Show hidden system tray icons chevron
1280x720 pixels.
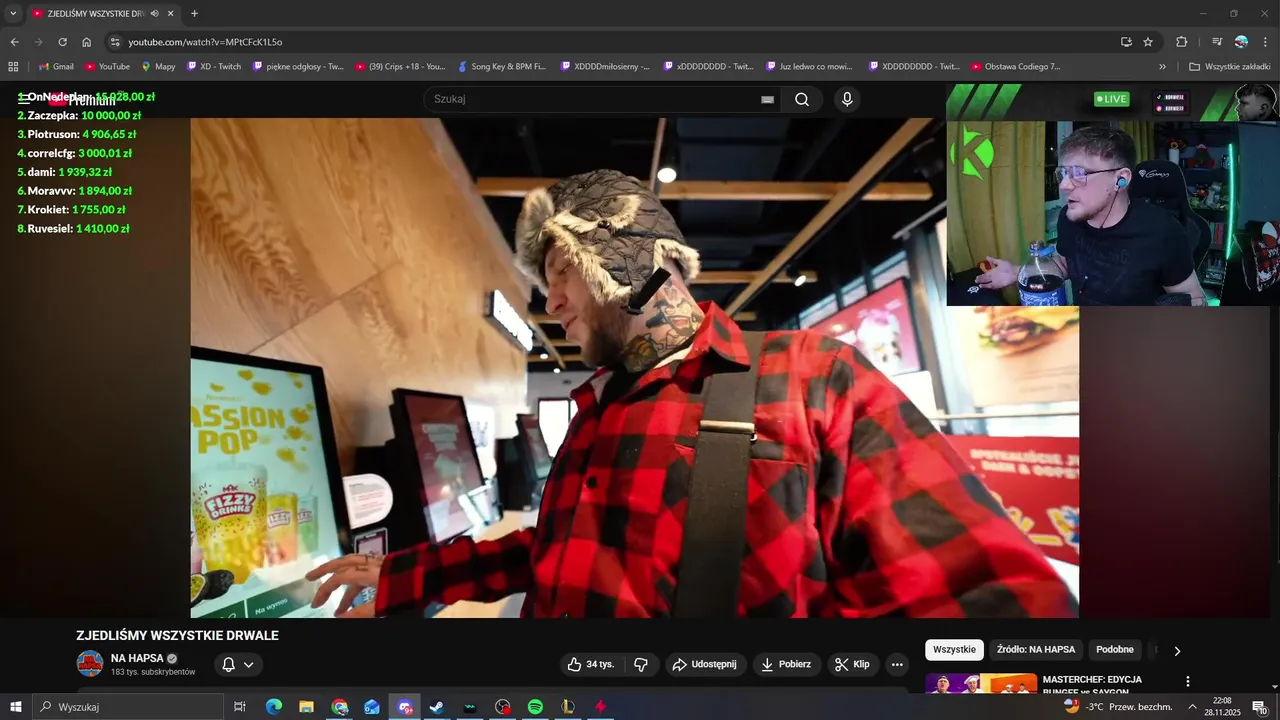(1192, 707)
